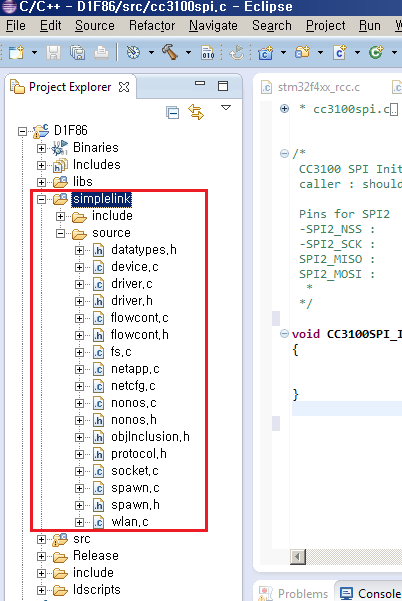This screenshot has height=601, width=402.
Task: Select flowcont.c in the tree
Action: [x=139, y=318]
